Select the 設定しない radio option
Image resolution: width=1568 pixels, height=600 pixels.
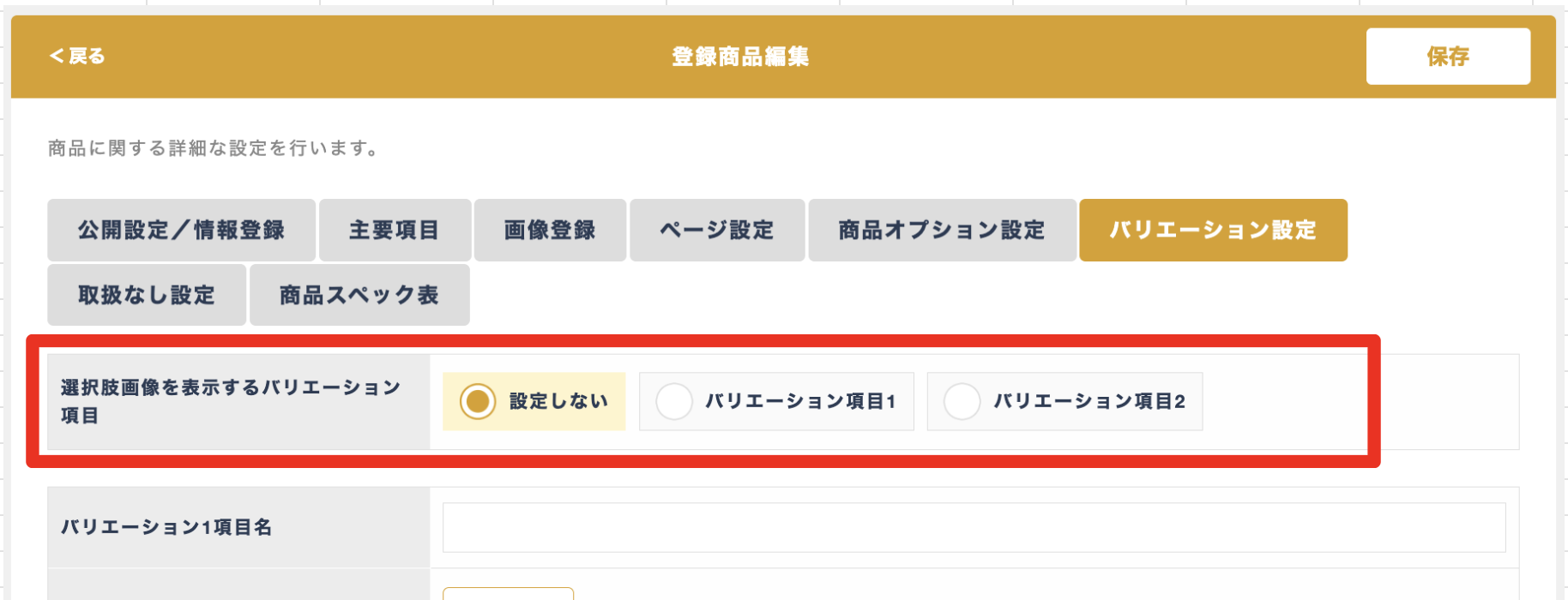click(534, 401)
